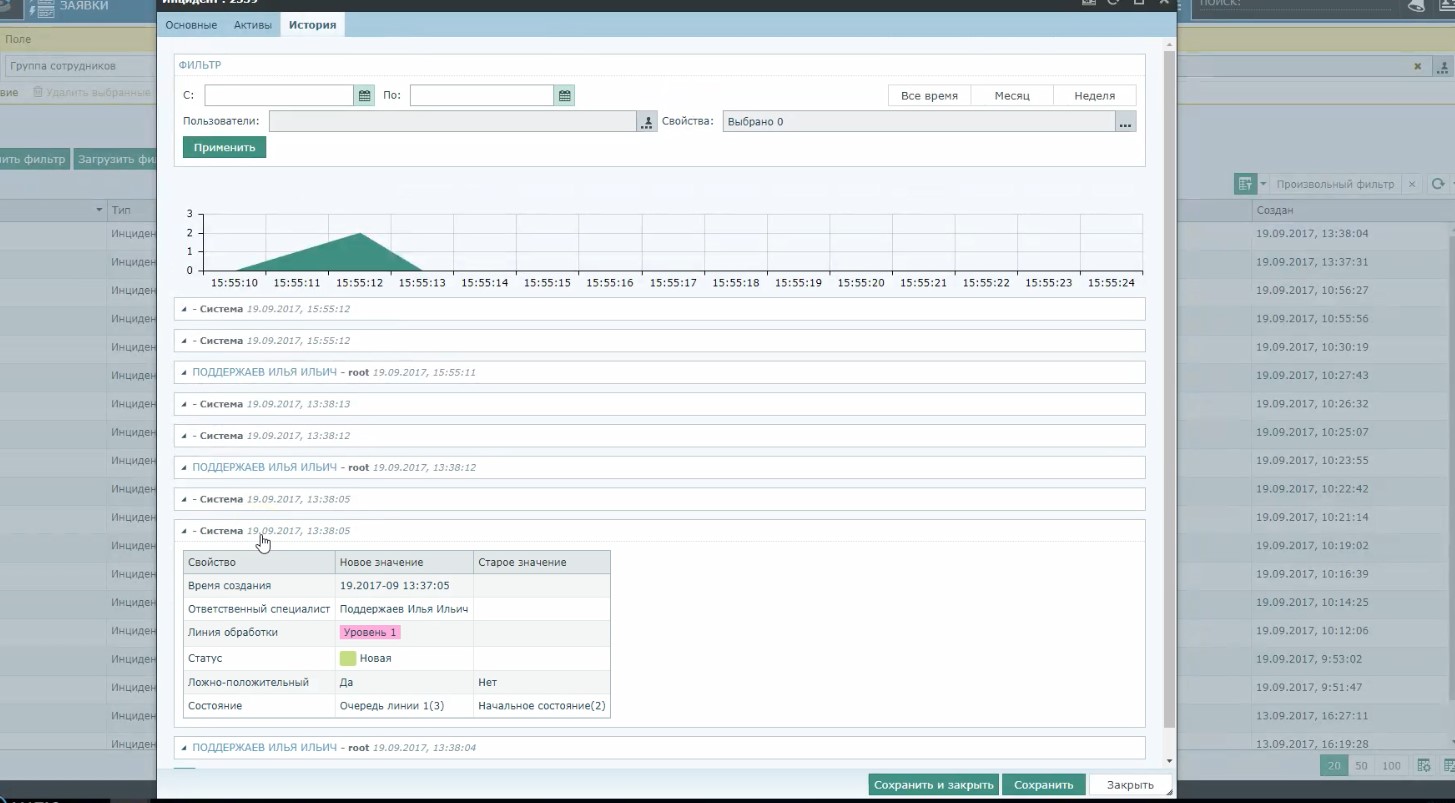
Task: Click the Пользователи input field
Action: tap(452, 122)
